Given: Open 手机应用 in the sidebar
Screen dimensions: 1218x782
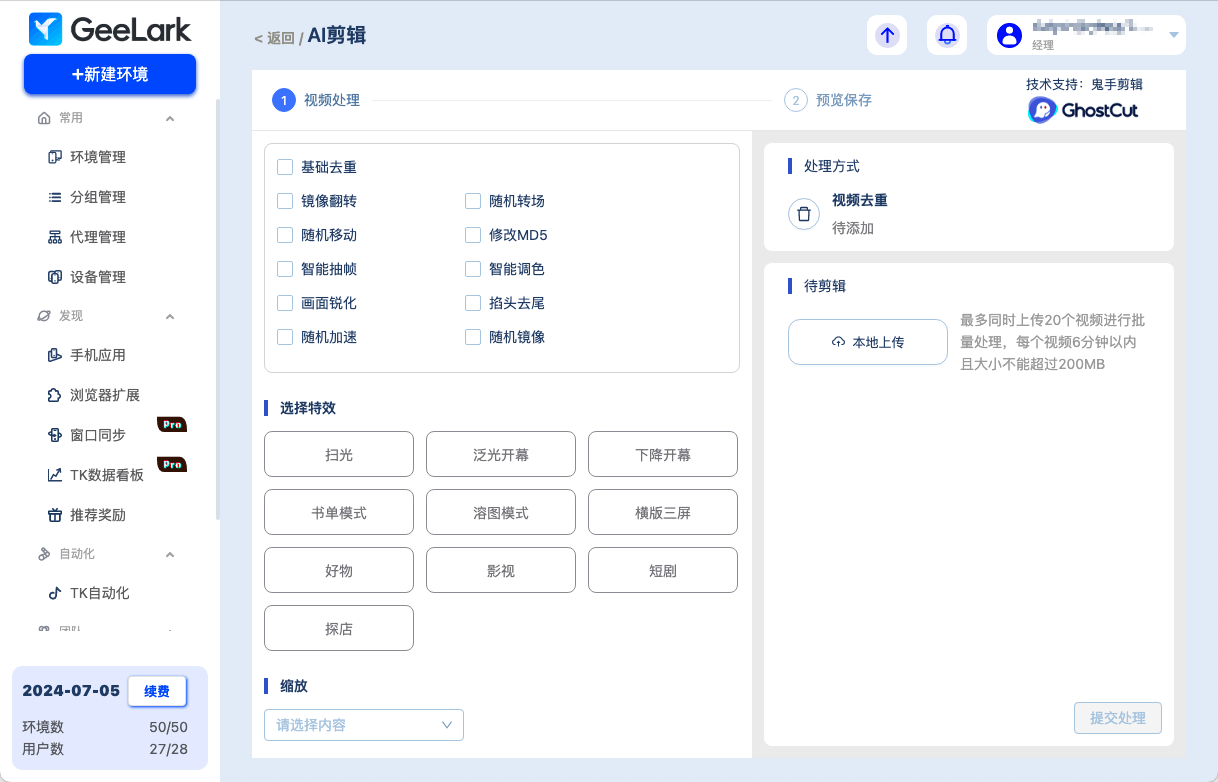Looking at the screenshot, I should (x=97, y=355).
